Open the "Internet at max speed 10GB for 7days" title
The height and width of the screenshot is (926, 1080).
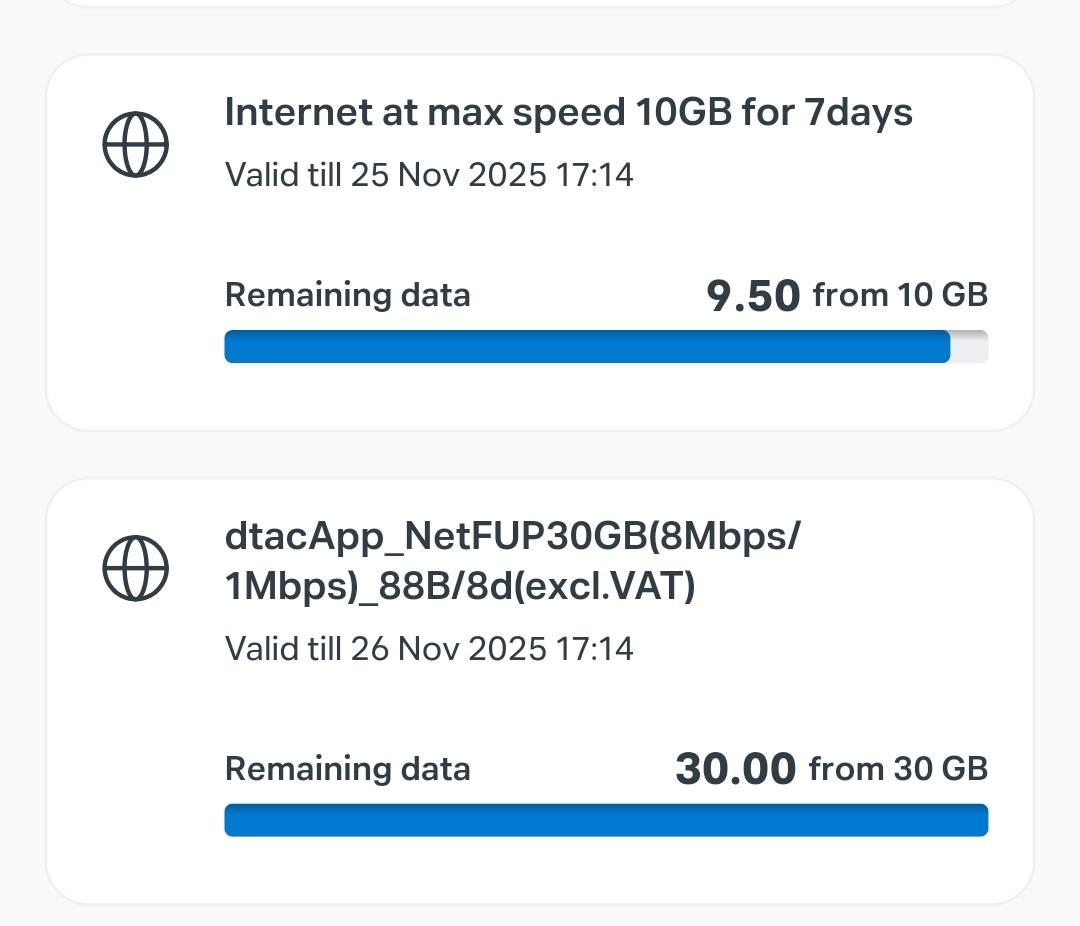click(x=568, y=112)
